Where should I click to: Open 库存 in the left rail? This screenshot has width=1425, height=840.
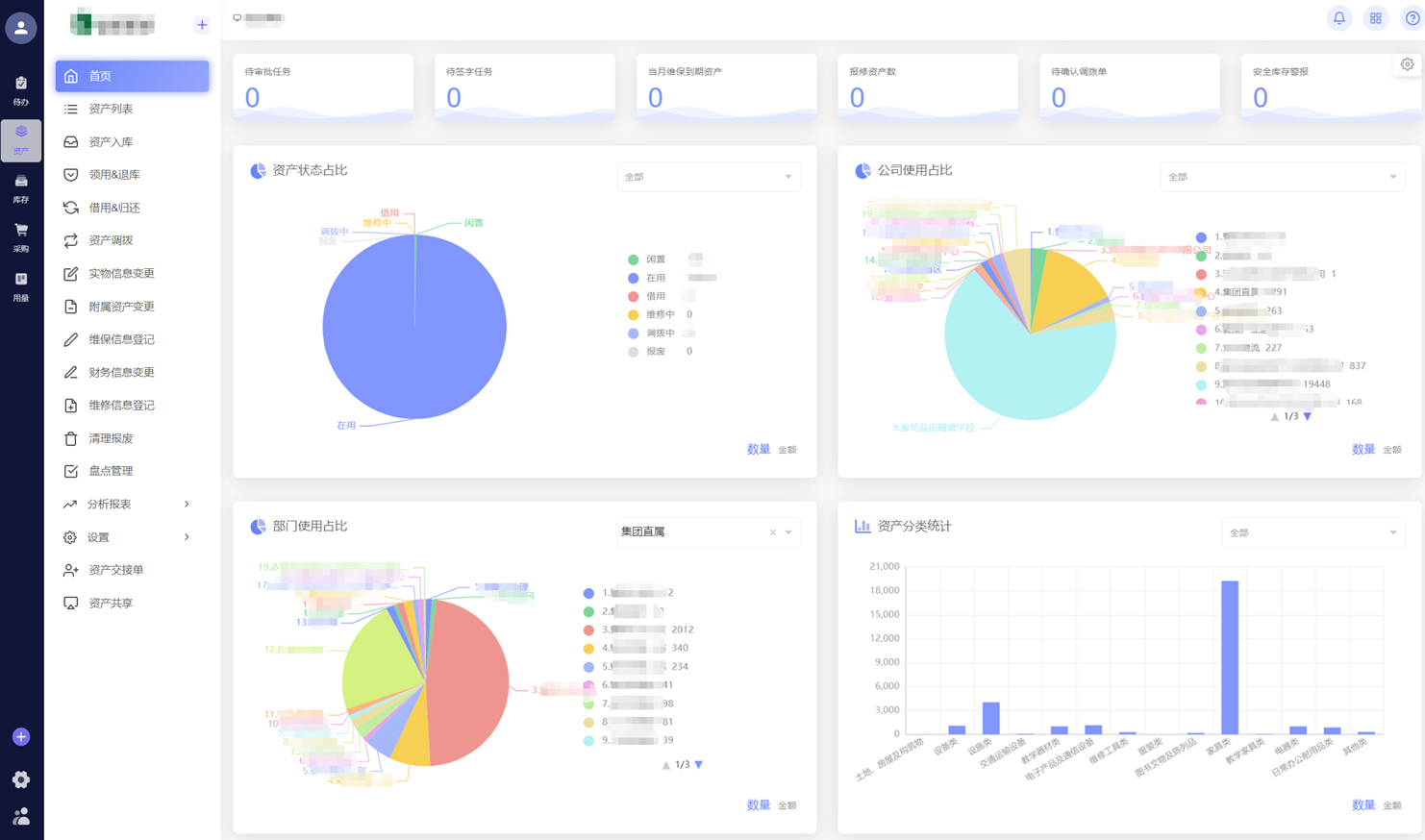click(x=21, y=188)
